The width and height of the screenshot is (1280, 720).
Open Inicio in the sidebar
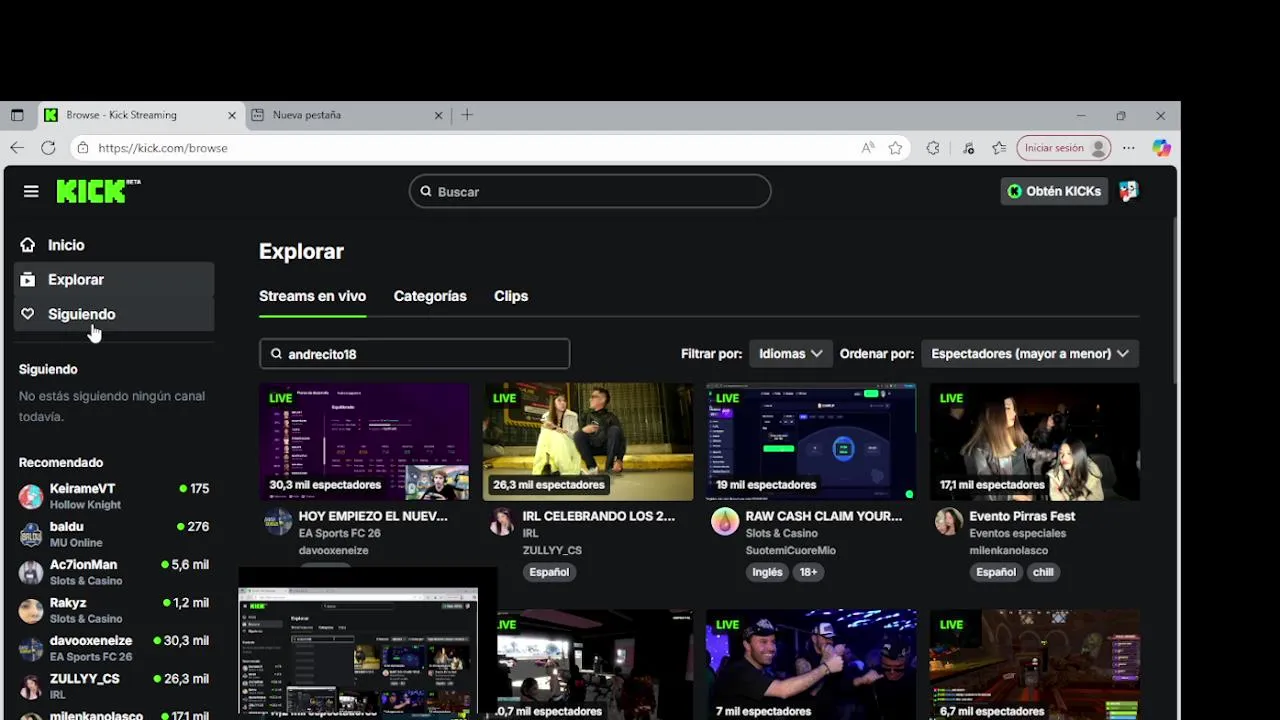tap(114, 245)
